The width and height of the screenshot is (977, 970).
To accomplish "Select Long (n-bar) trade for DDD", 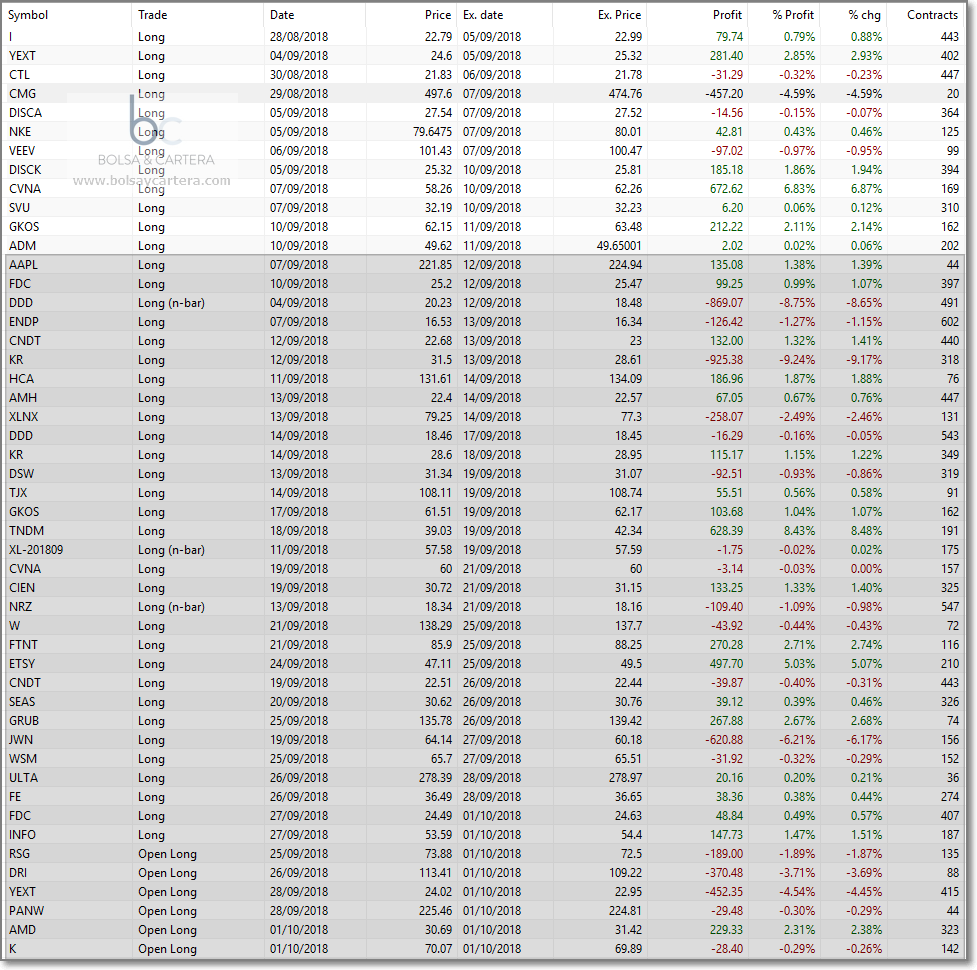I will tap(171, 303).
